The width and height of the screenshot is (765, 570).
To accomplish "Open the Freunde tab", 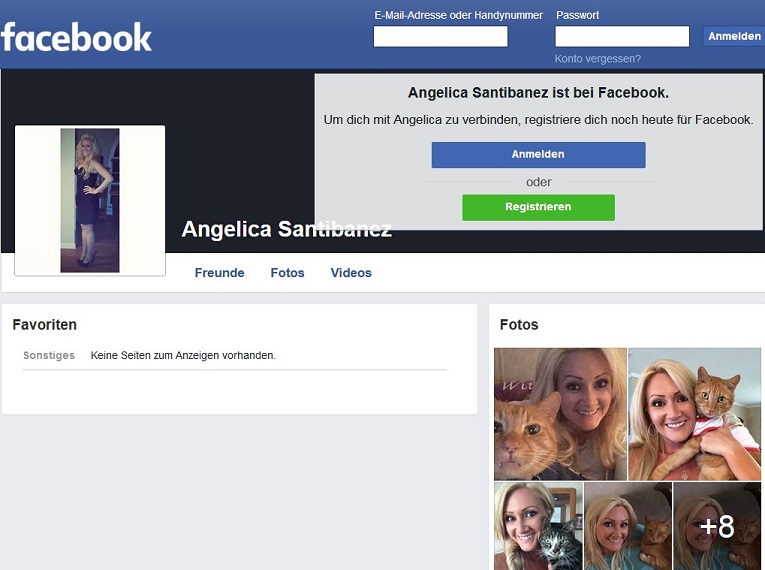I will point(220,273).
